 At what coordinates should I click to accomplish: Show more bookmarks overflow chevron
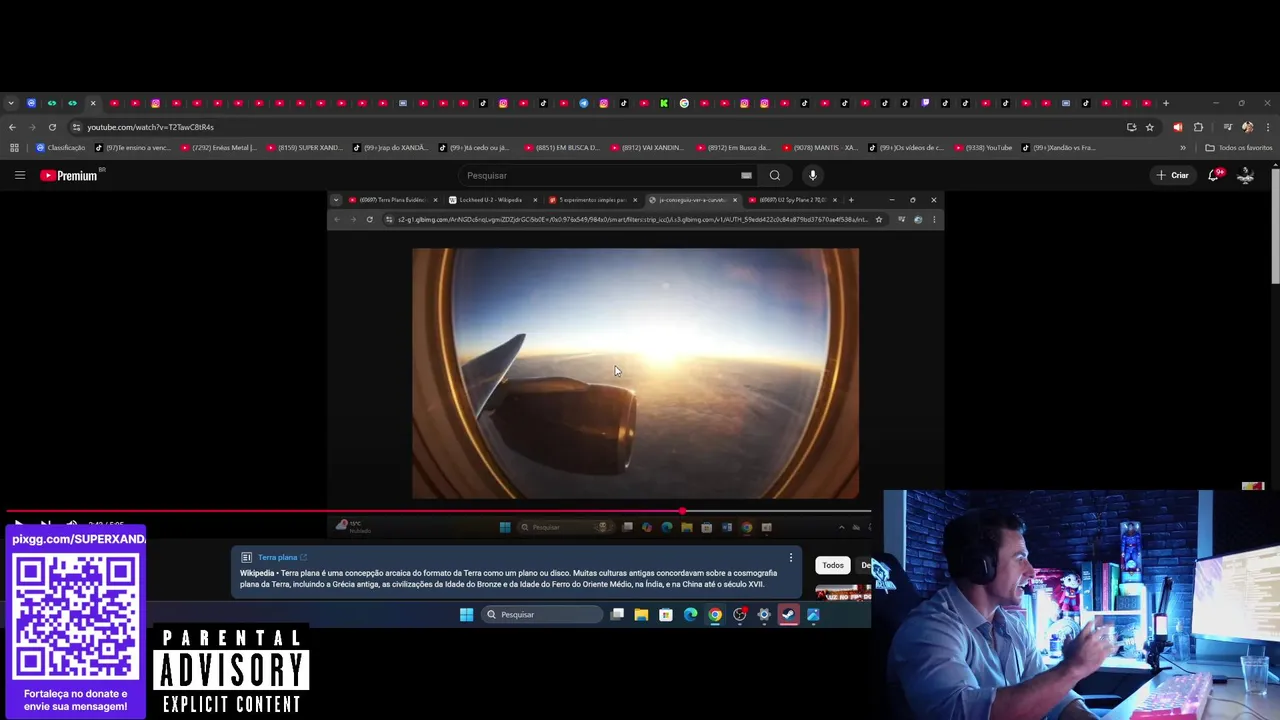[1183, 148]
